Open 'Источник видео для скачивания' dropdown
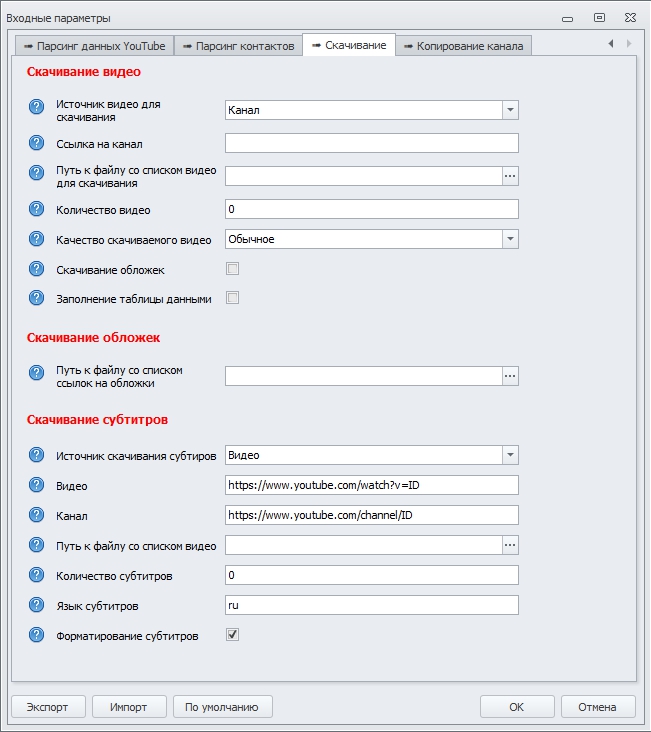Screen dimensions: 651x732 [x=510, y=110]
